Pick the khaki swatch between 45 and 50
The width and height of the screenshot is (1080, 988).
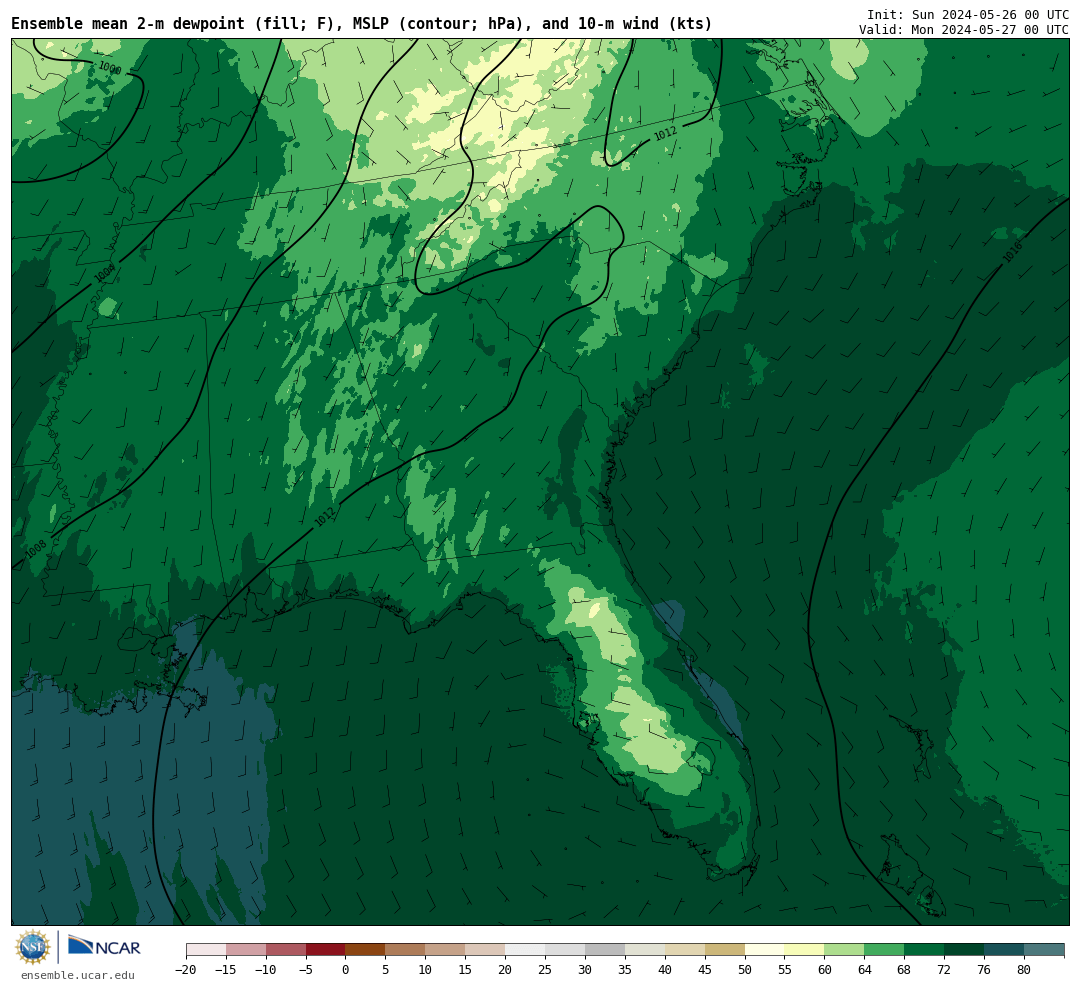click(x=725, y=949)
